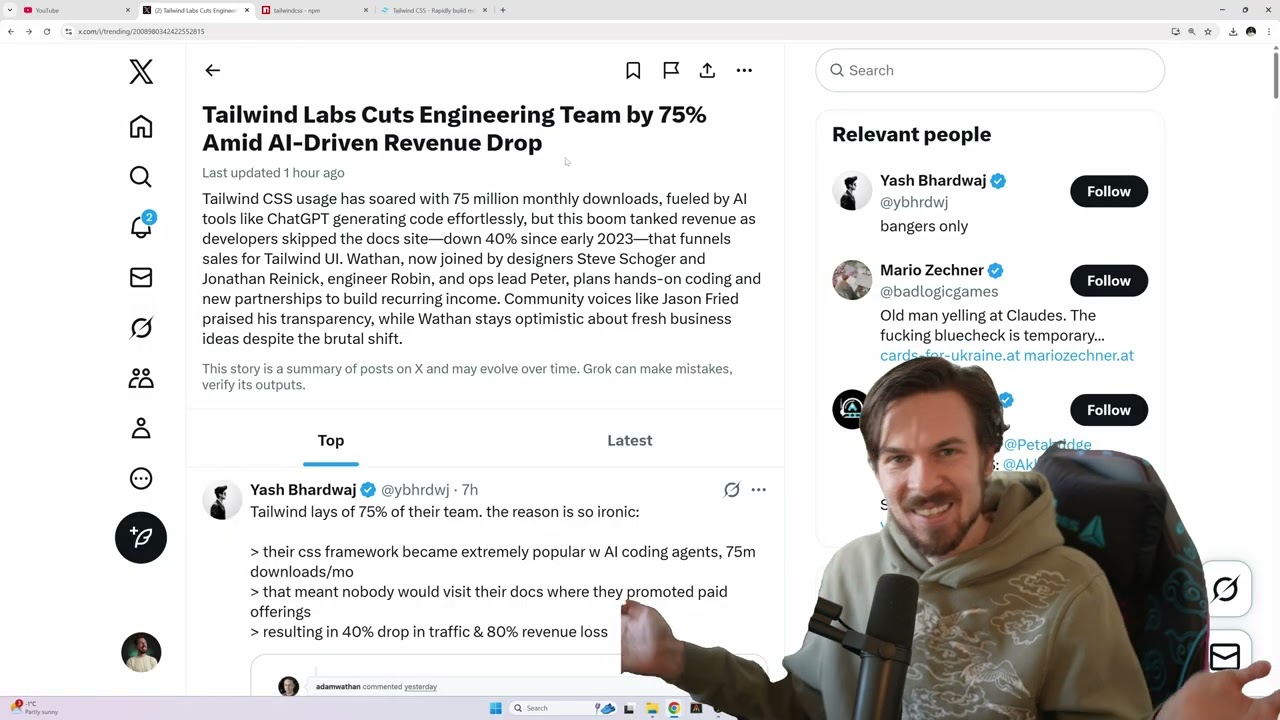Open Yash Bhardwaj avatar on the post
The height and width of the screenshot is (720, 1280).
pyautogui.click(x=222, y=500)
